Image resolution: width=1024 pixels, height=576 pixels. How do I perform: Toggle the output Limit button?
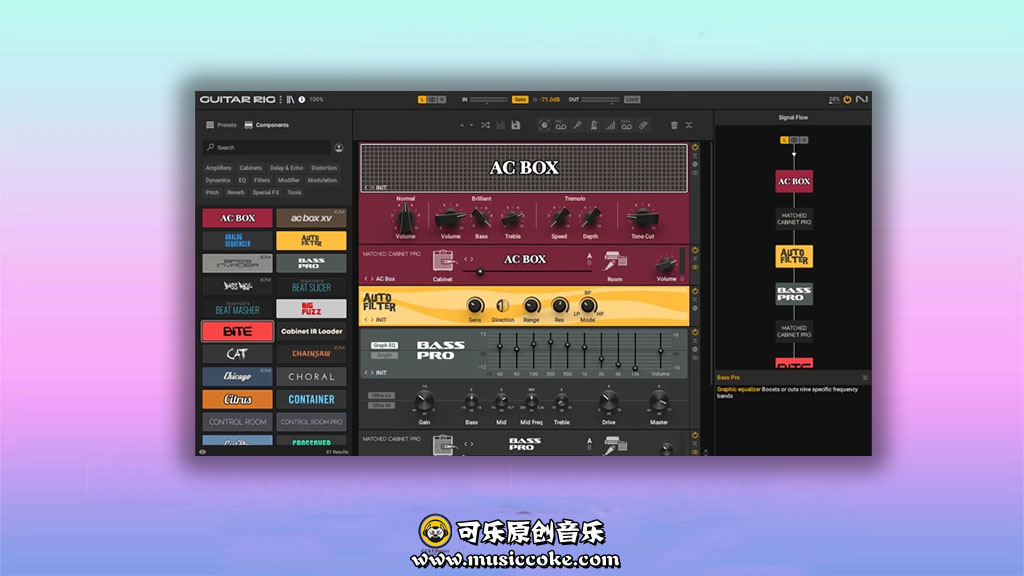pos(632,100)
